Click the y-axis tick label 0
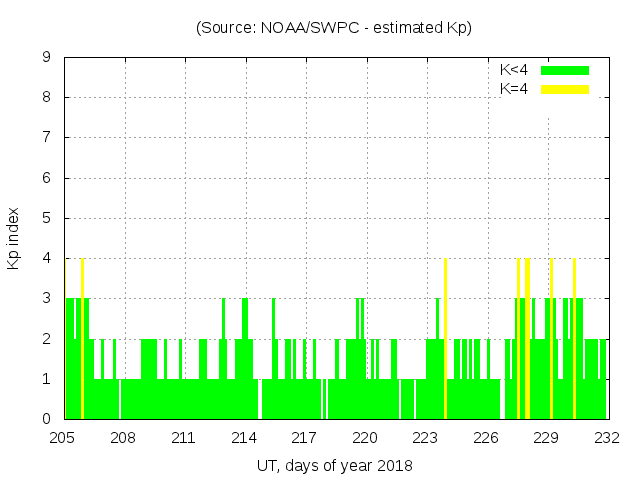 coord(47,420)
